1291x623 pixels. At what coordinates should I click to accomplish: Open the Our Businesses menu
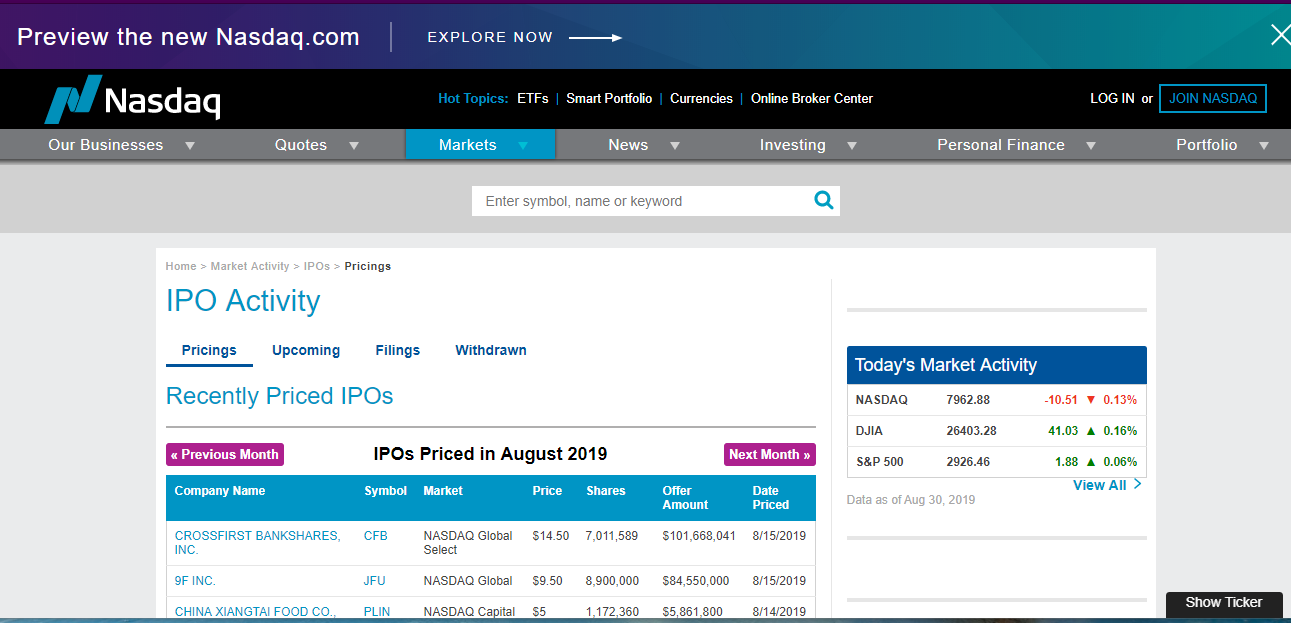point(105,145)
